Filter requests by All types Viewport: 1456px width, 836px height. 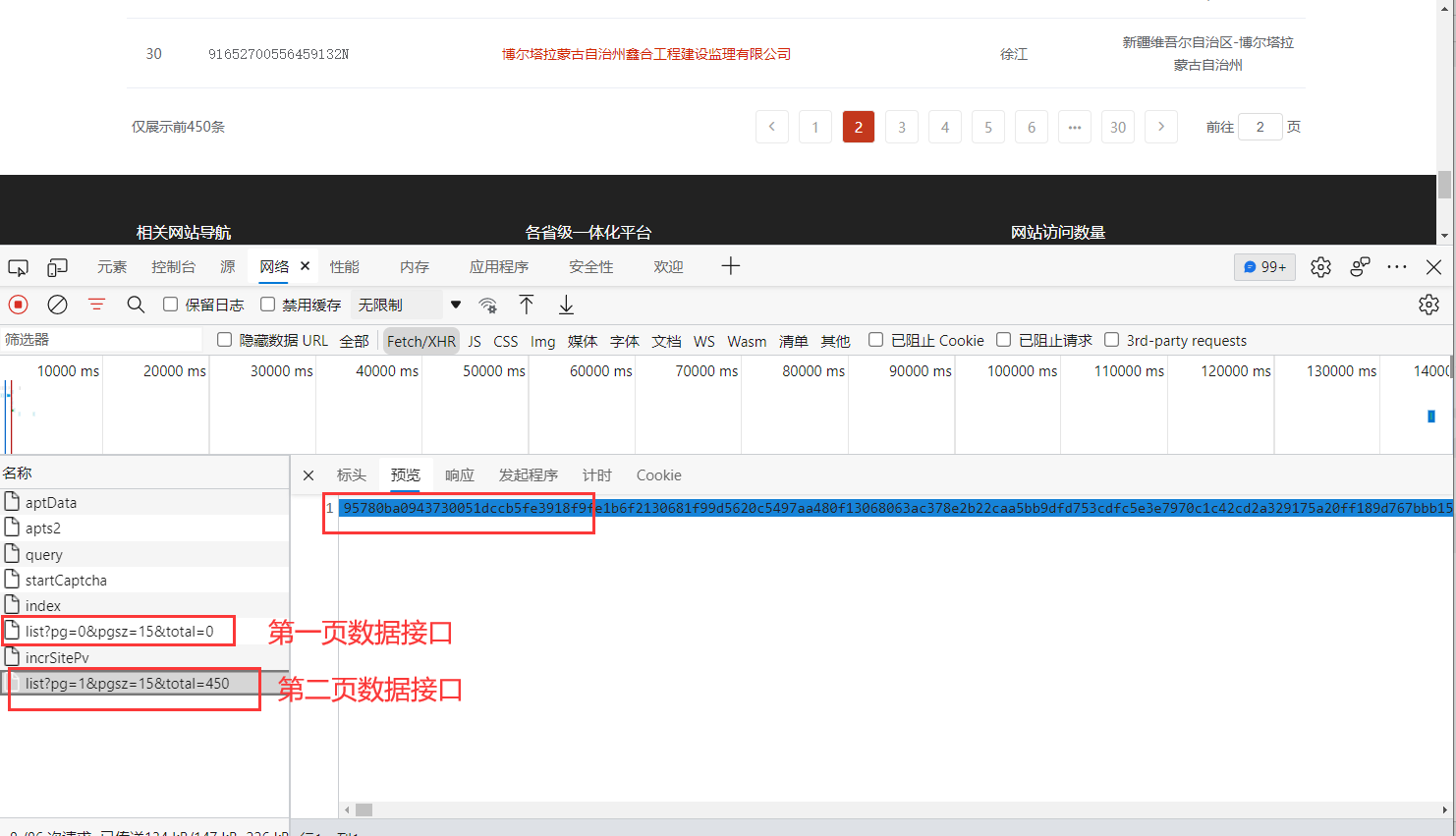pyautogui.click(x=354, y=341)
